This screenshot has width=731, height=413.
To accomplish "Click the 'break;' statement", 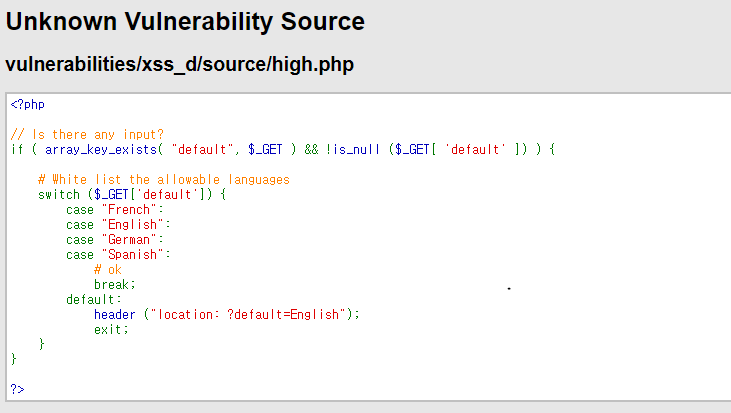I will coord(115,284).
